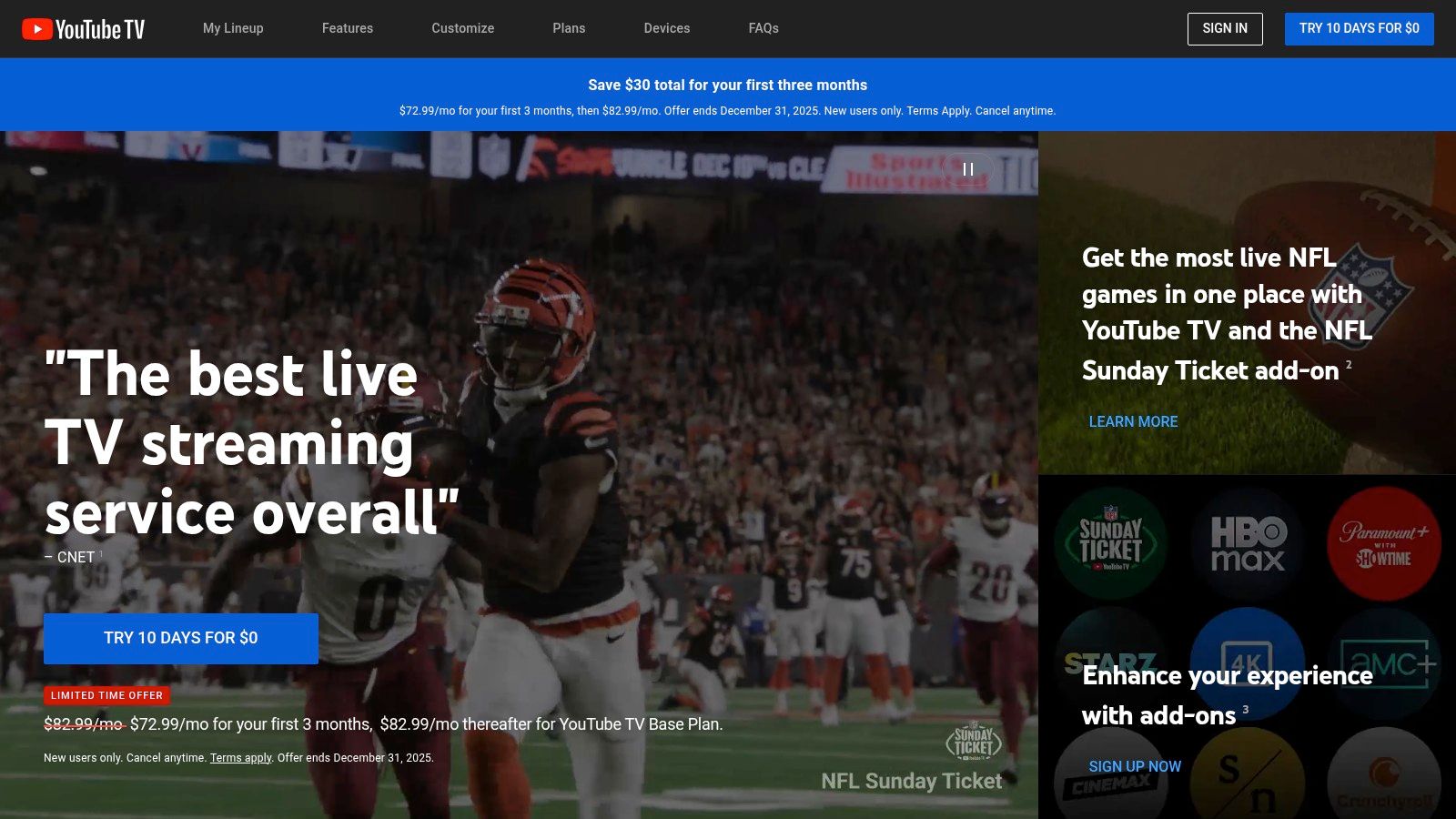Click the Showtime add-on icon

[1248, 778]
